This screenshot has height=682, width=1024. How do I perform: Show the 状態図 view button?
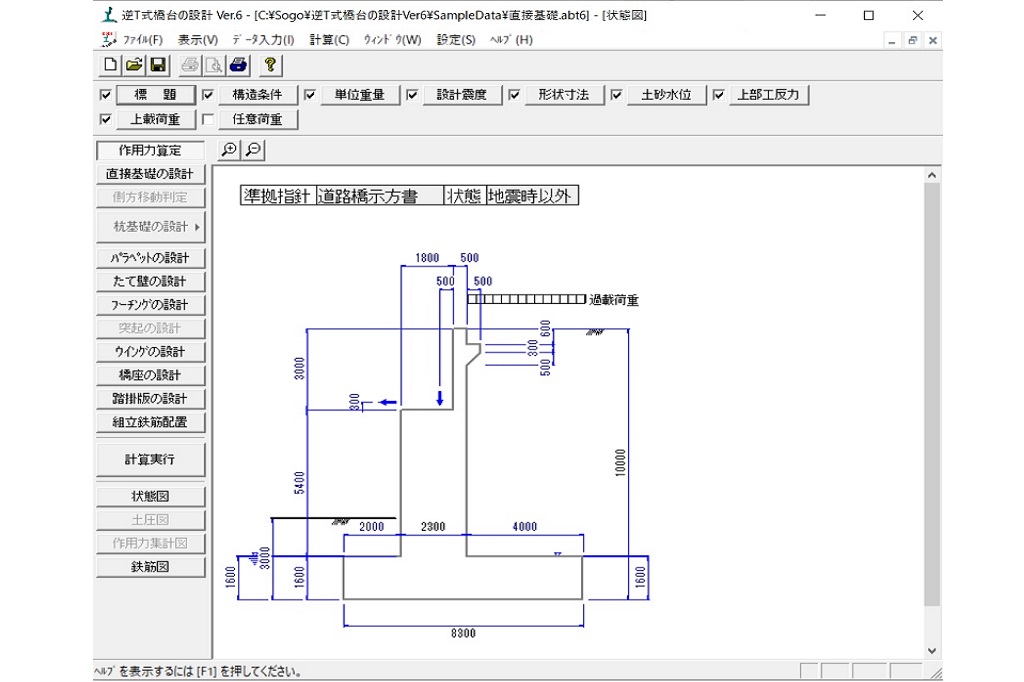[150, 496]
